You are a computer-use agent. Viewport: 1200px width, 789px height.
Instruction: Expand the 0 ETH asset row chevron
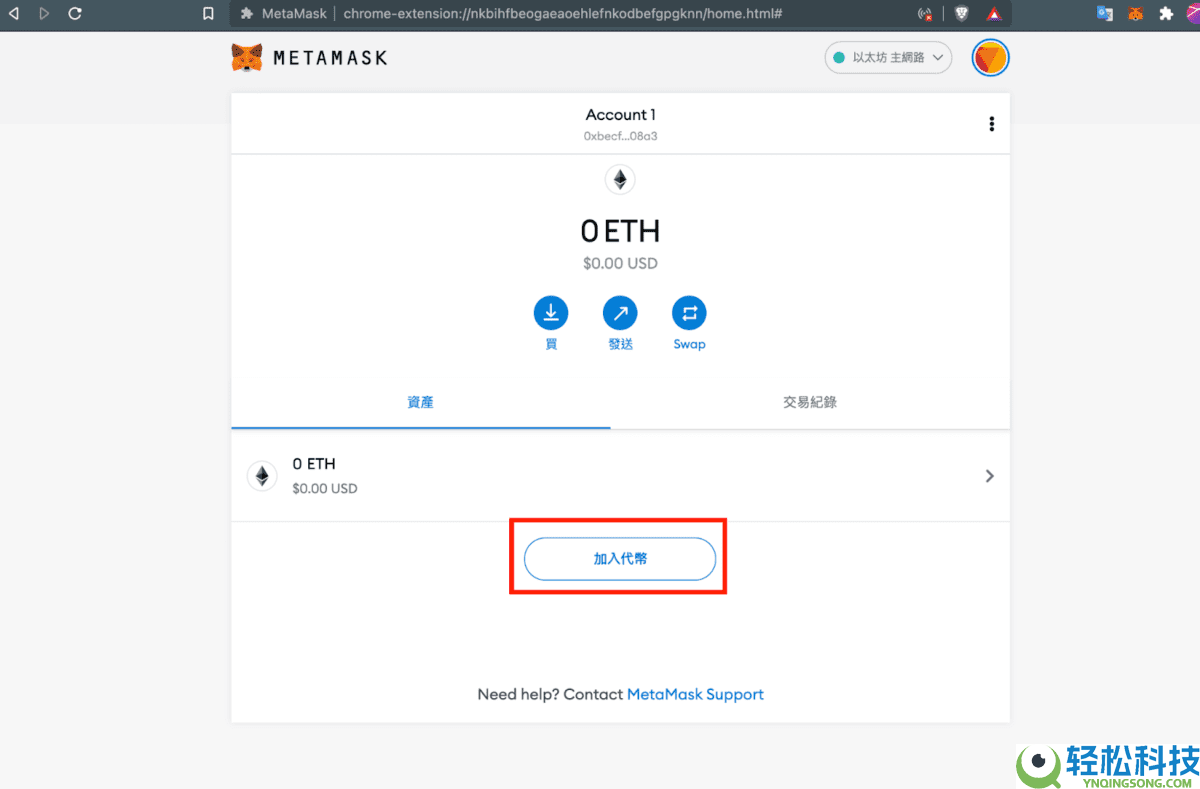point(989,476)
